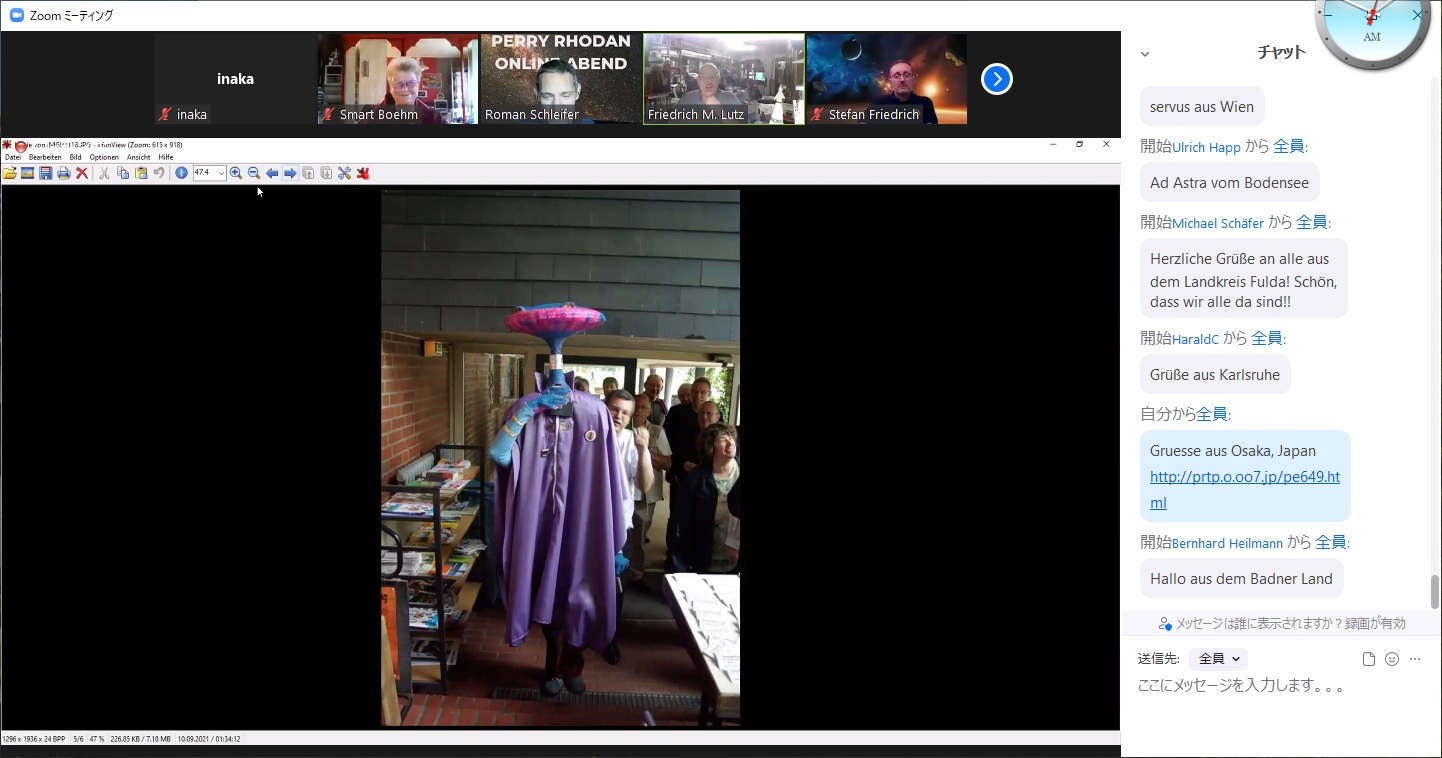Click the chat message input field
Viewport: 1442px width, 758px height.
[x=1270, y=686]
